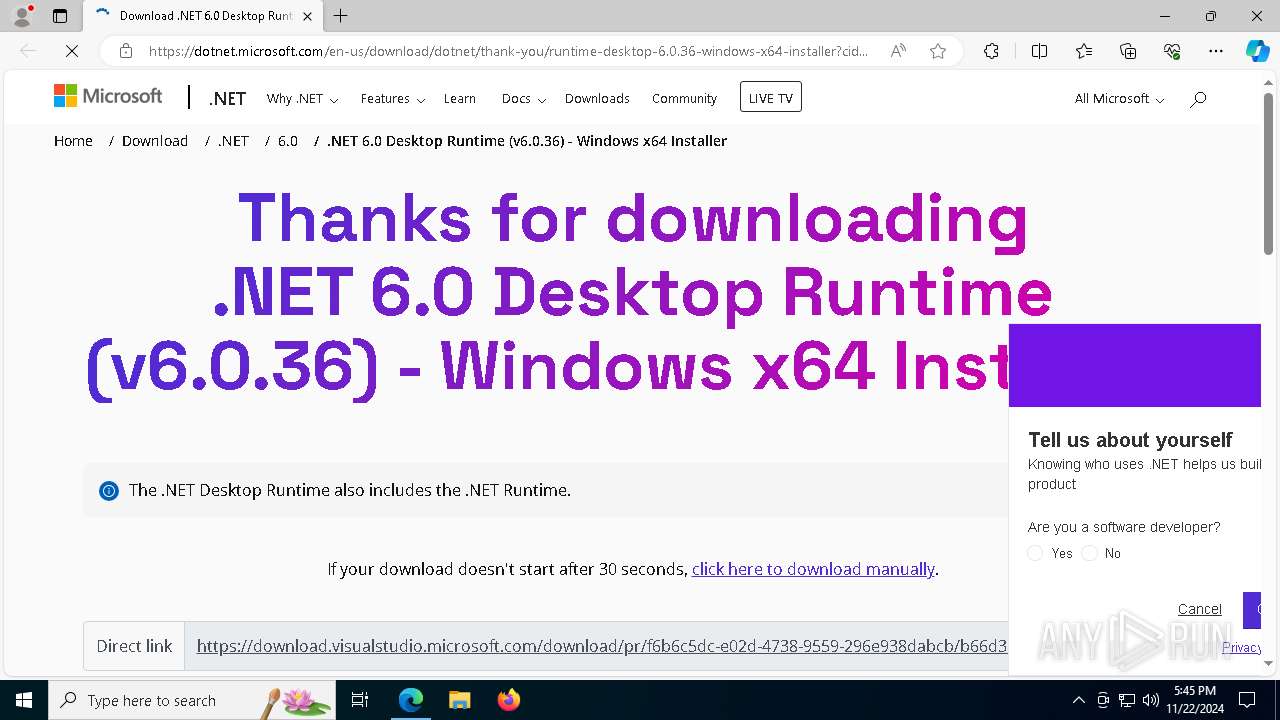Open the notifications center icon
The image size is (1280, 720).
point(1247,700)
